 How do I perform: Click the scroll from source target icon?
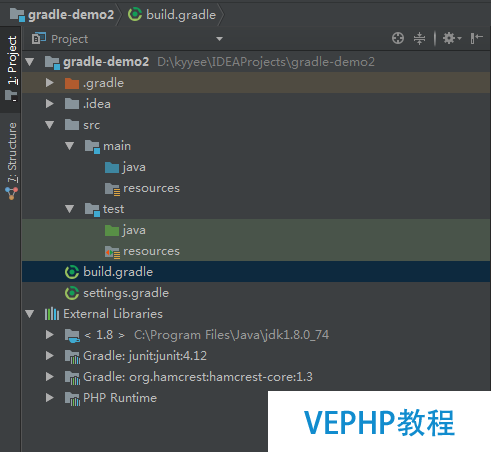coord(398,38)
